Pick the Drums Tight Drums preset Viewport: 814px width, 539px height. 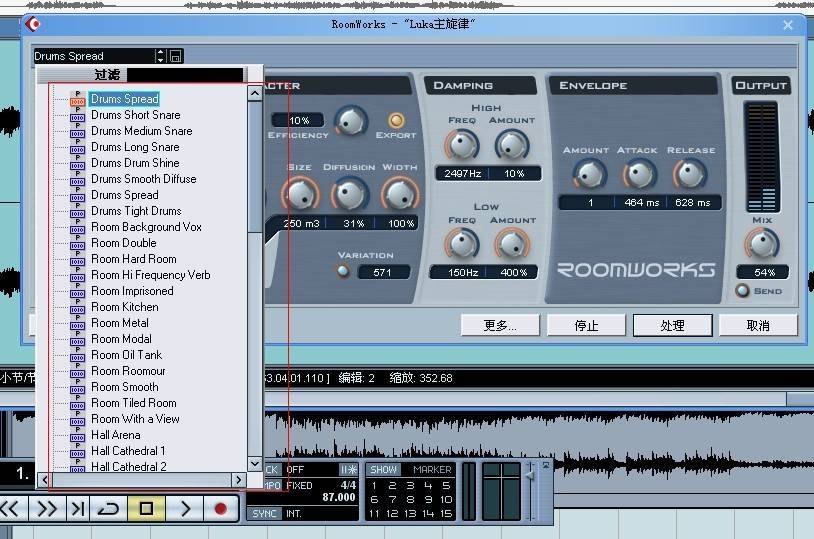pos(136,211)
